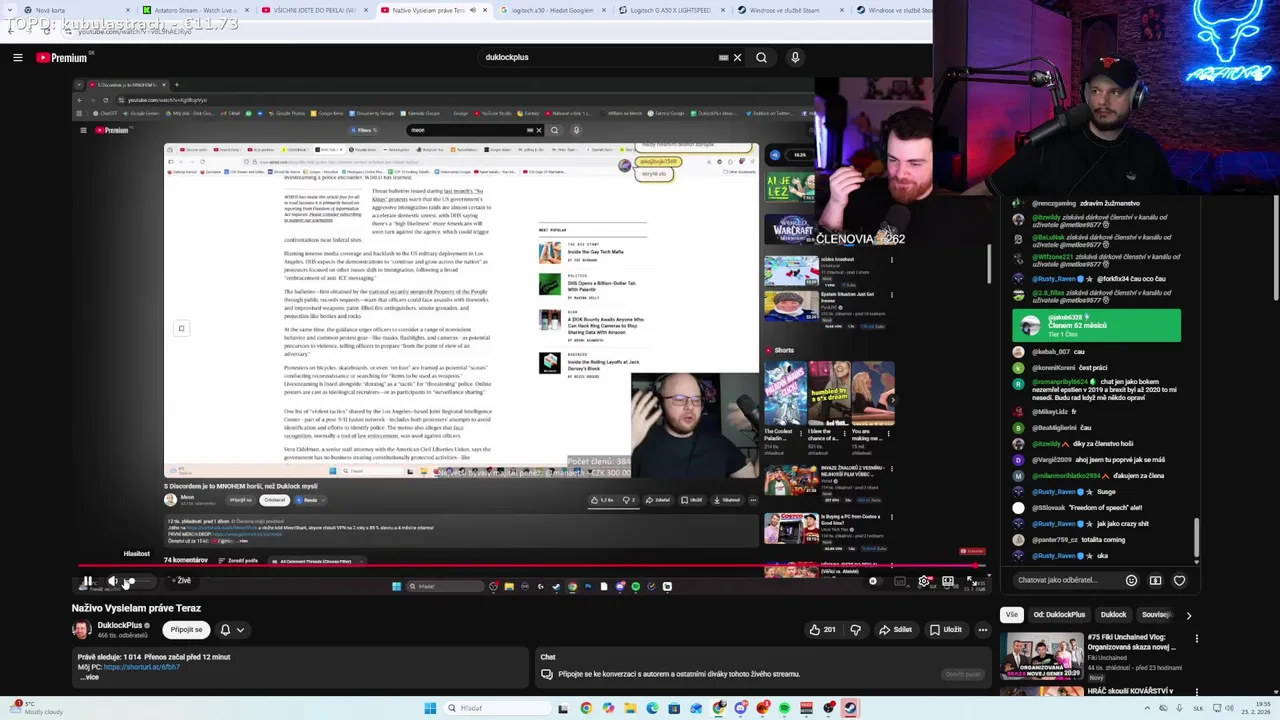Clear the duklockplus search text
Viewport: 1280px width, 720px height.
click(738, 57)
